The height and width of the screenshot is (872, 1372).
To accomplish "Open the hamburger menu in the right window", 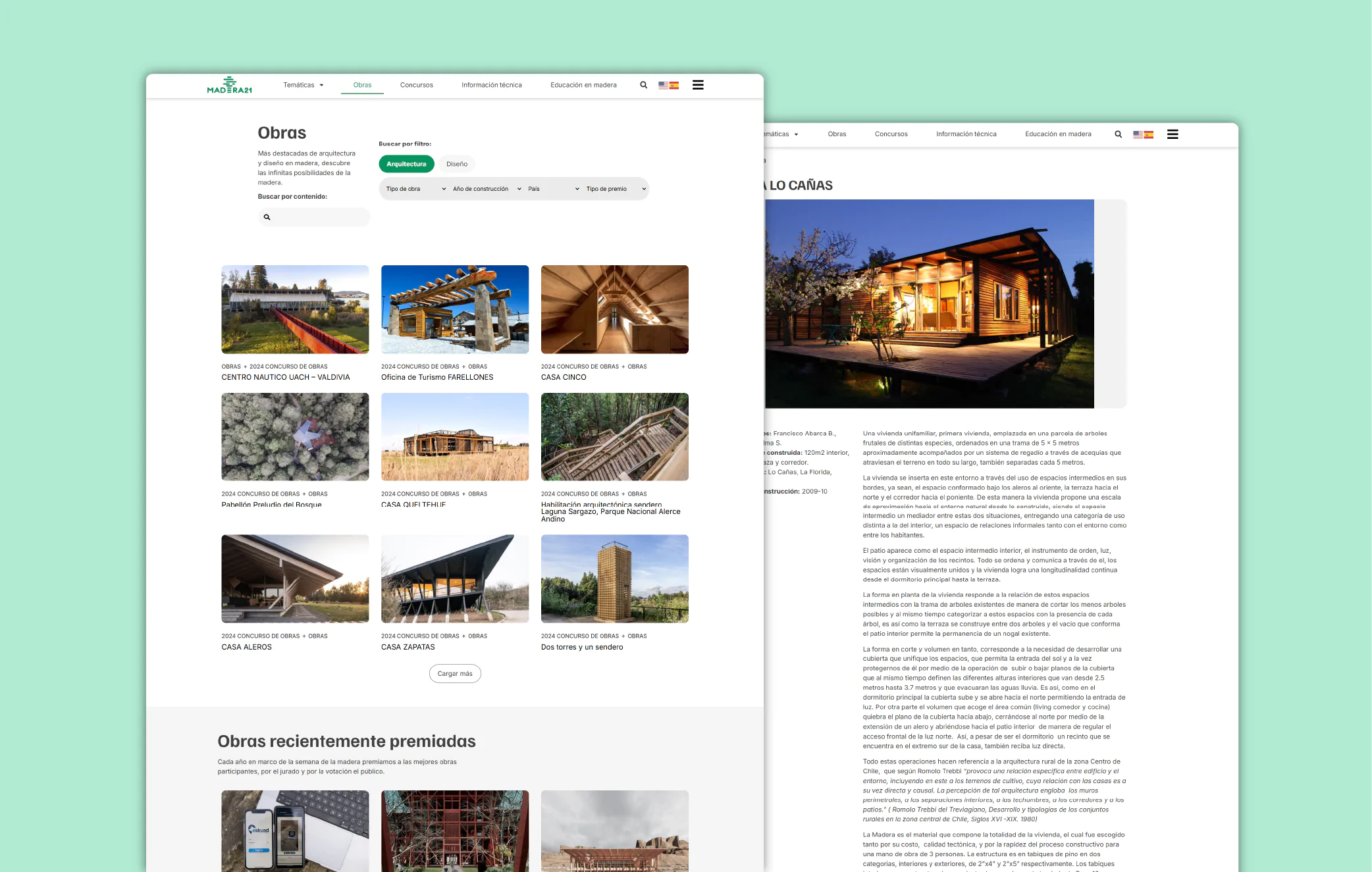I will point(1173,134).
